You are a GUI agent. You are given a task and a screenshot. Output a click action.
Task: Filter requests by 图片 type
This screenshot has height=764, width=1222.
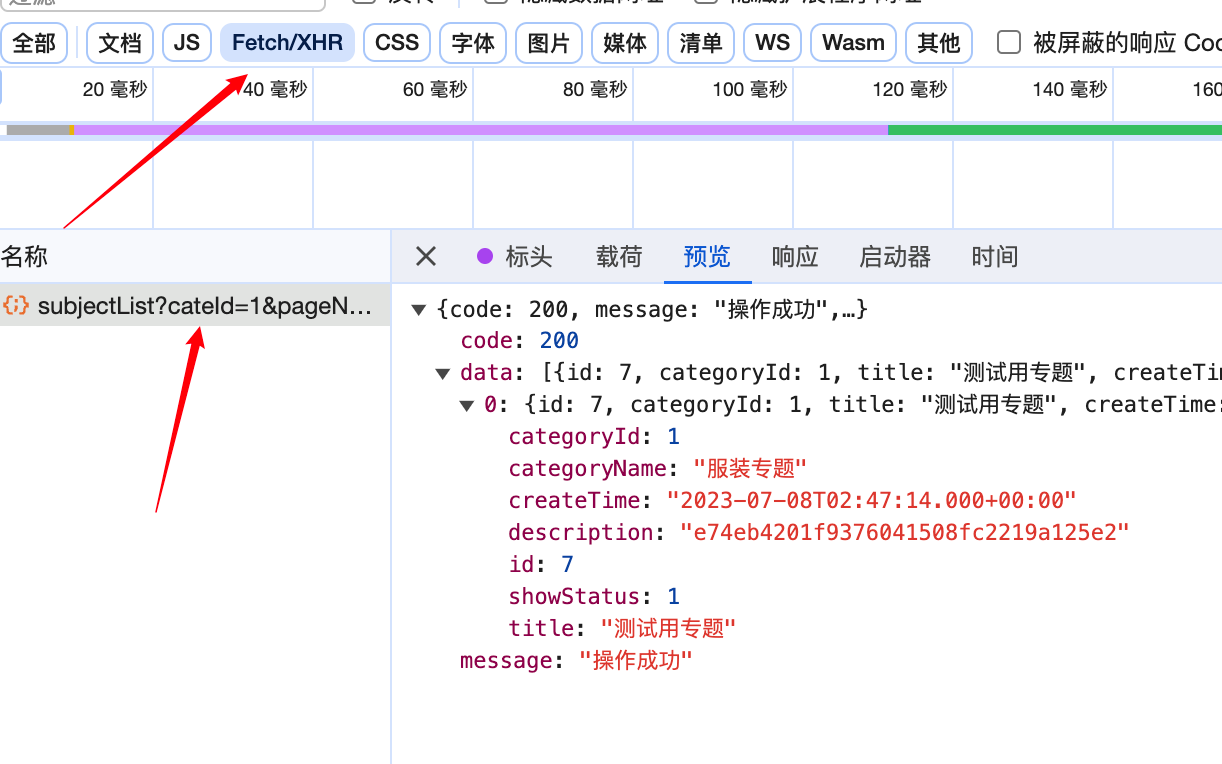pyautogui.click(x=549, y=43)
